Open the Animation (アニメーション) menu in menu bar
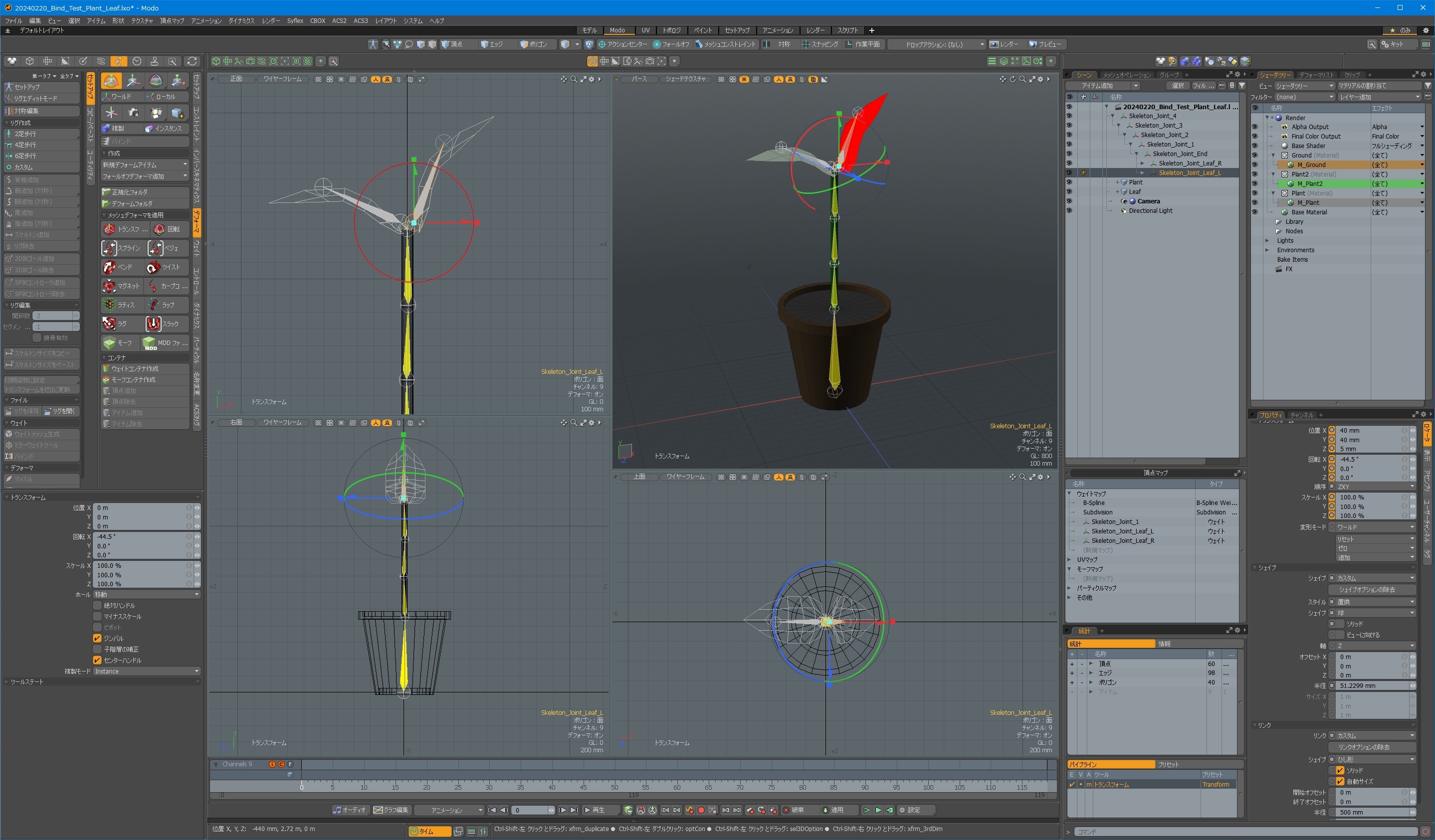The height and width of the screenshot is (840, 1435). tap(206, 20)
